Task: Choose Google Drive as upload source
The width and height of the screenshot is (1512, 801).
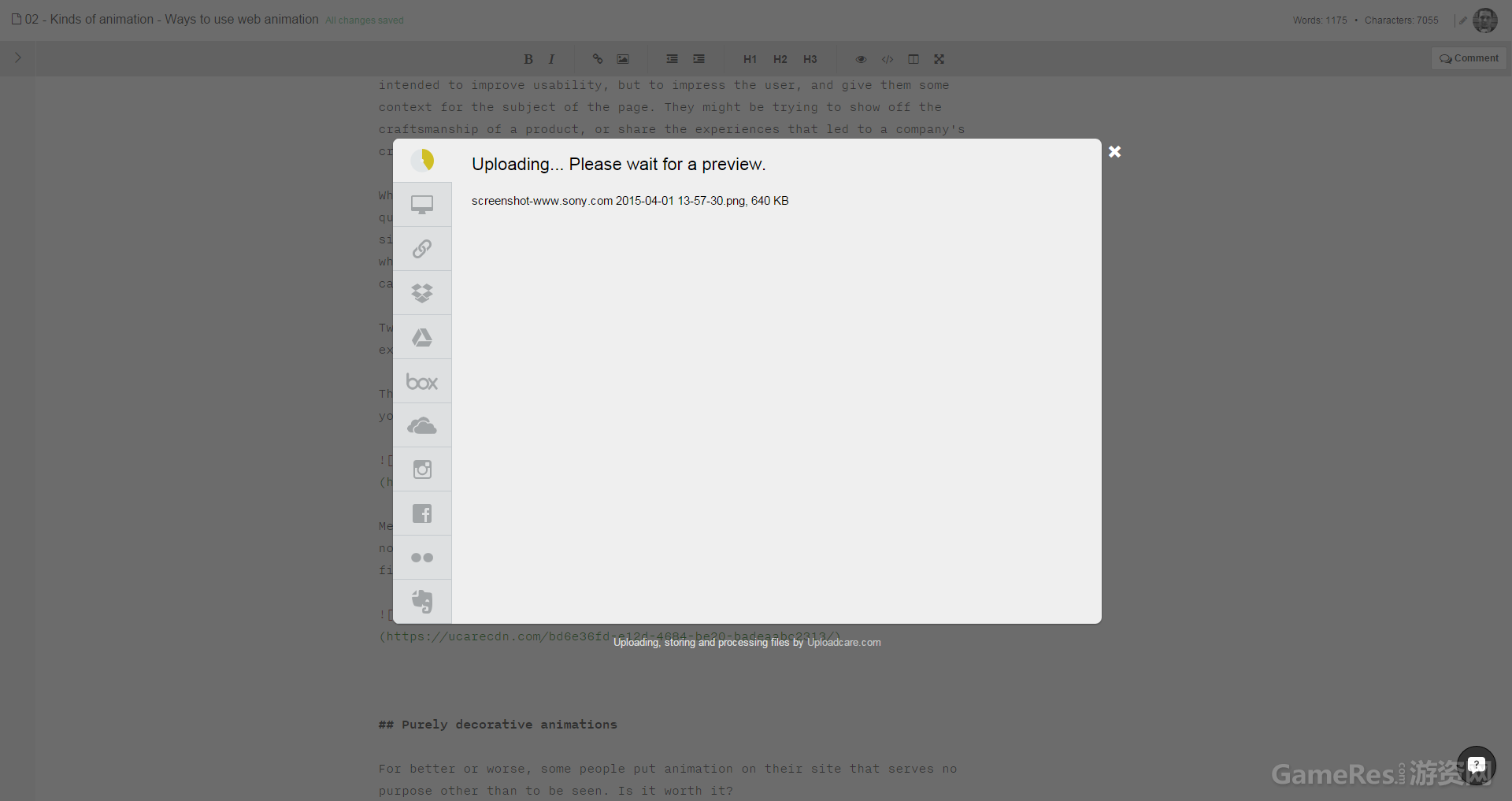Action: pos(422,337)
